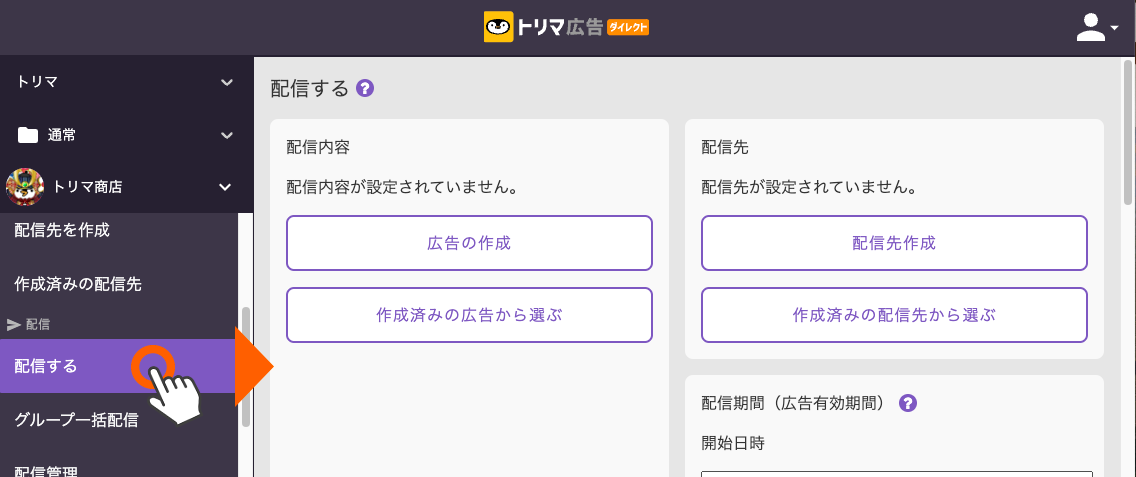Image resolution: width=1136 pixels, height=477 pixels.
Task: Open the user account menu icon
Action: (1090, 28)
